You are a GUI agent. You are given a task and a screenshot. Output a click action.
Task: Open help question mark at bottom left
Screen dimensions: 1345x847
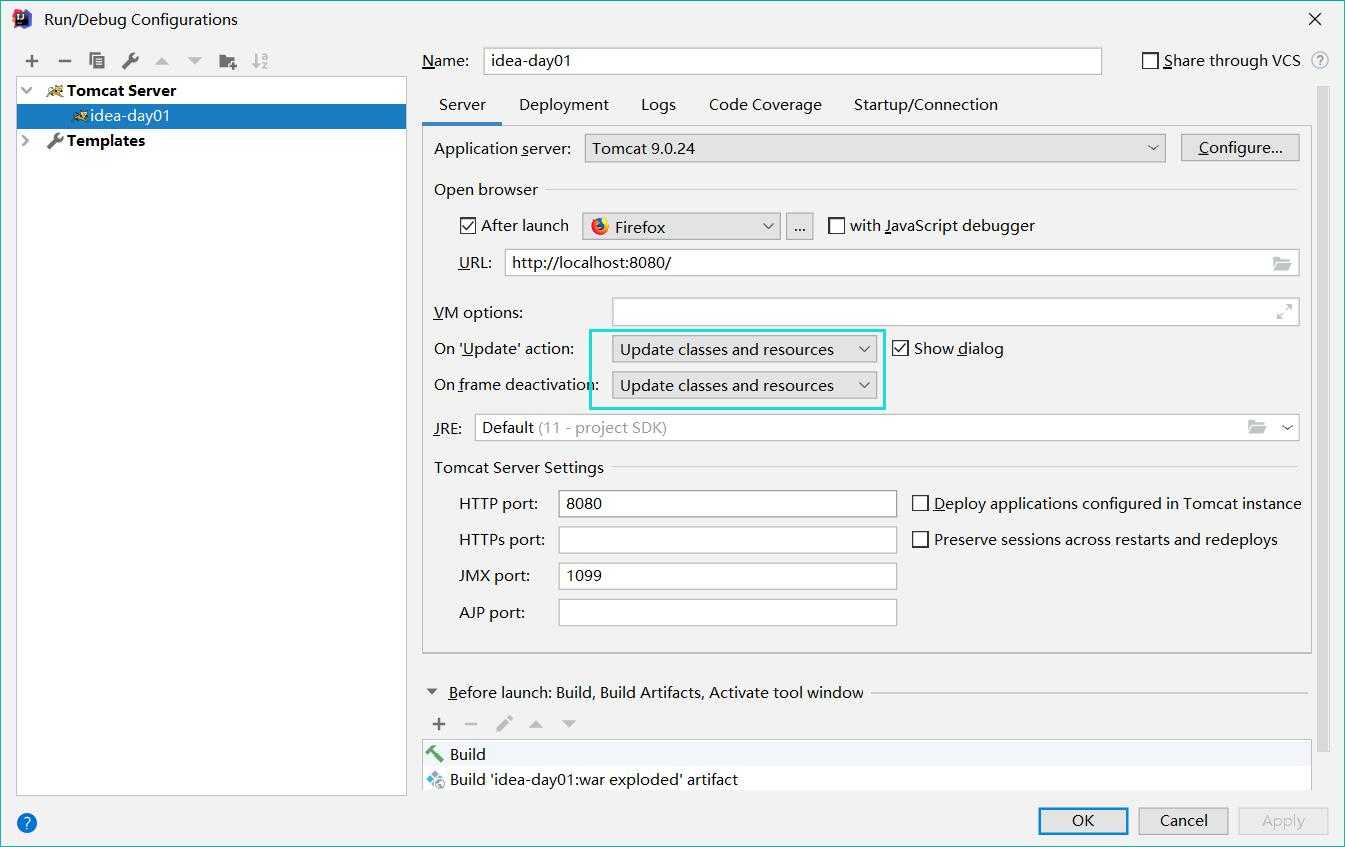27,823
